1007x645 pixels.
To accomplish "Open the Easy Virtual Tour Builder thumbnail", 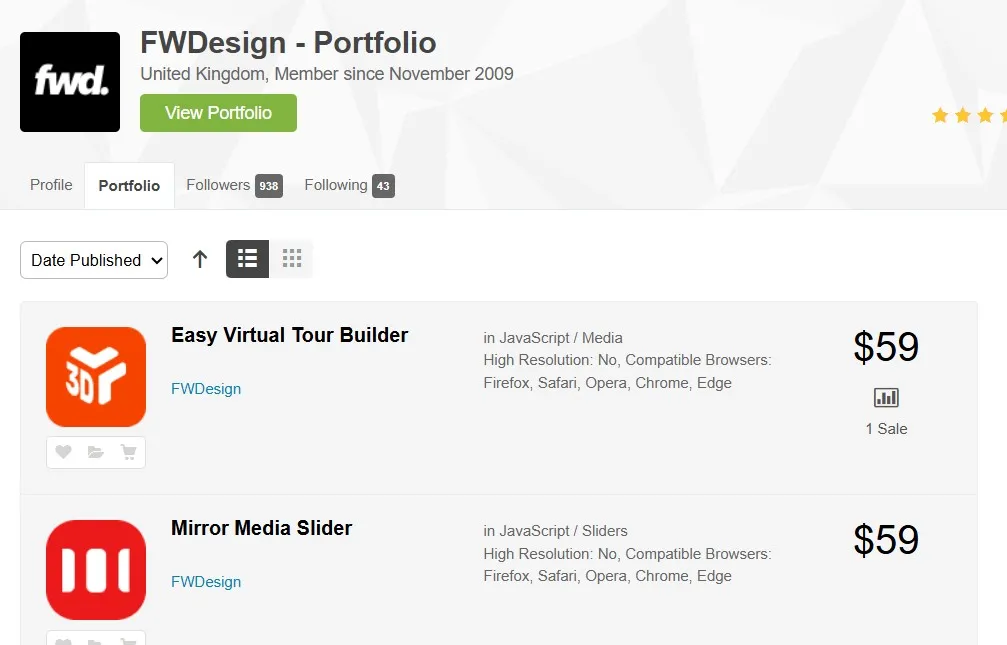I will click(x=96, y=377).
